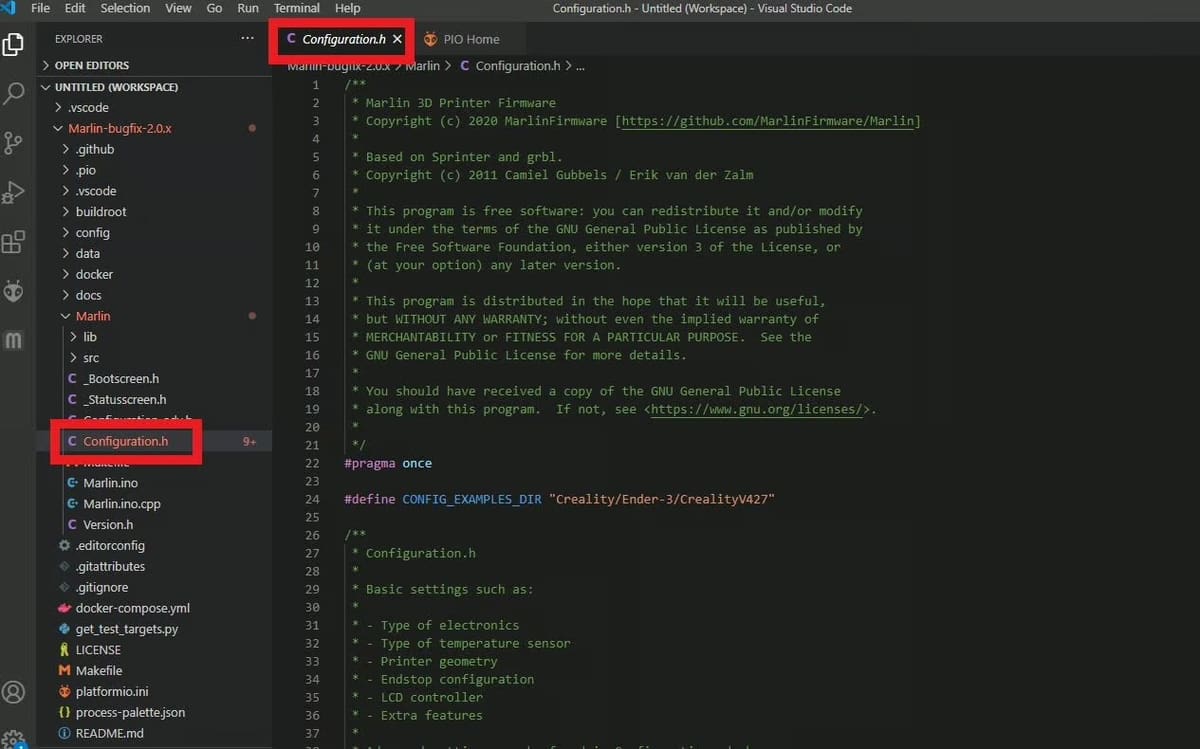Follow the github.com/MarlinFirmware/Marlin link
1200x749 pixels.
click(768, 121)
